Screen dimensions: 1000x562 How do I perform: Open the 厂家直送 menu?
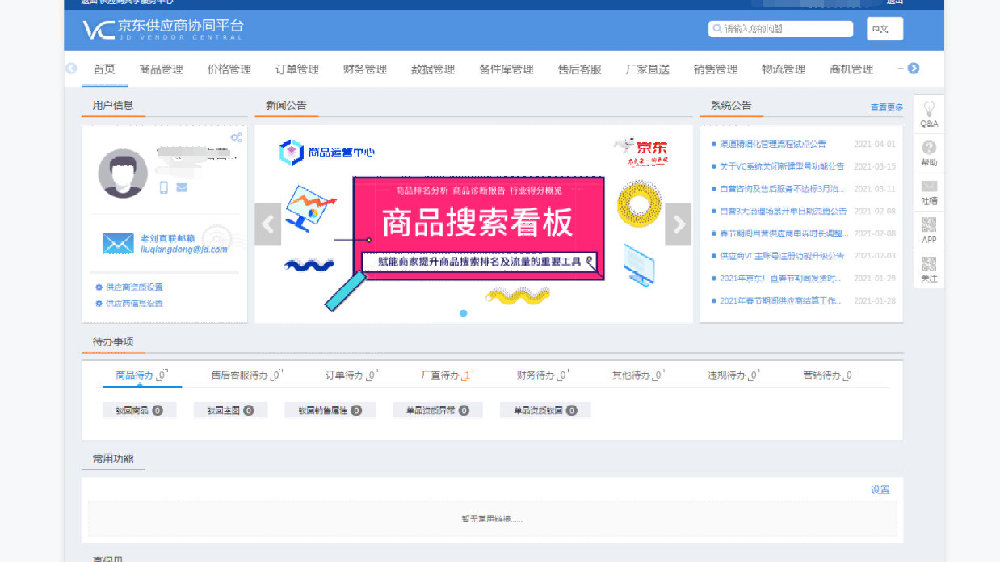pos(647,69)
